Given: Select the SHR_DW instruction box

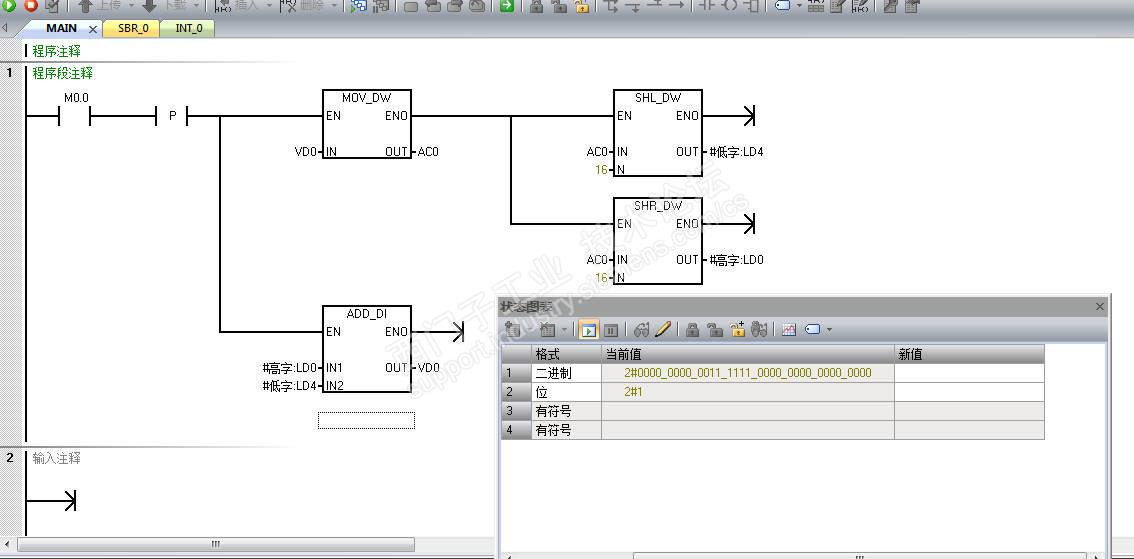Looking at the screenshot, I should [x=658, y=241].
